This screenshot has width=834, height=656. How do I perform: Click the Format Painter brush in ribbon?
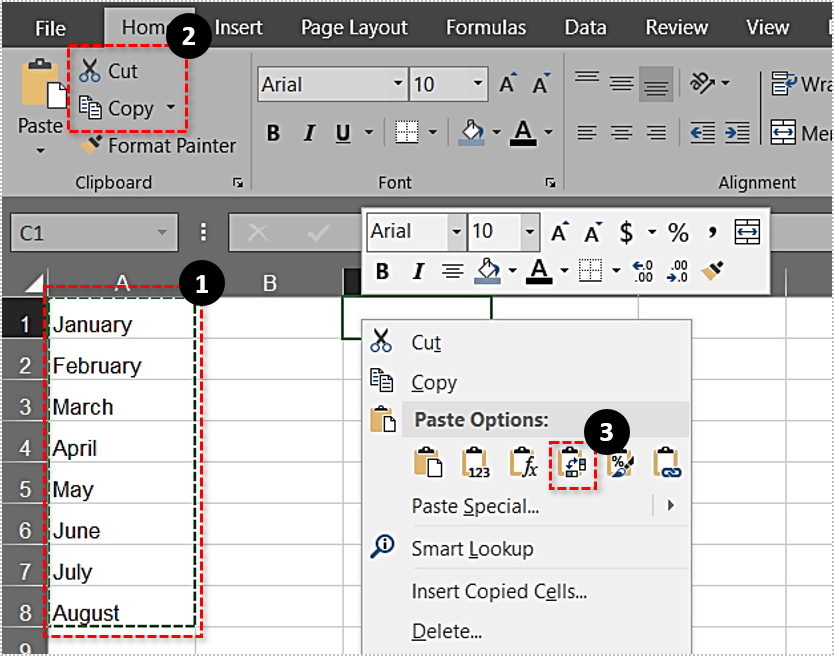92,146
